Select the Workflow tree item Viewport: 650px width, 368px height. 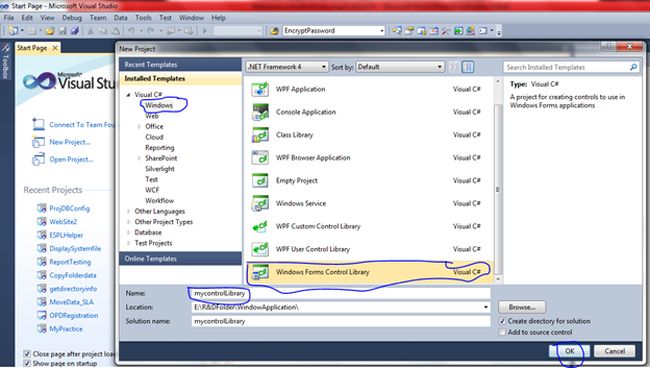click(x=159, y=201)
